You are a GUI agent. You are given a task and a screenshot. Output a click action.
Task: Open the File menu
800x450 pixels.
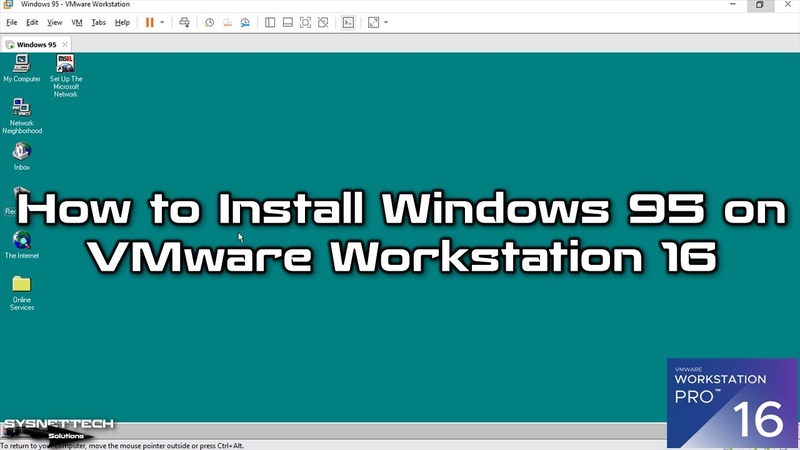point(11,22)
